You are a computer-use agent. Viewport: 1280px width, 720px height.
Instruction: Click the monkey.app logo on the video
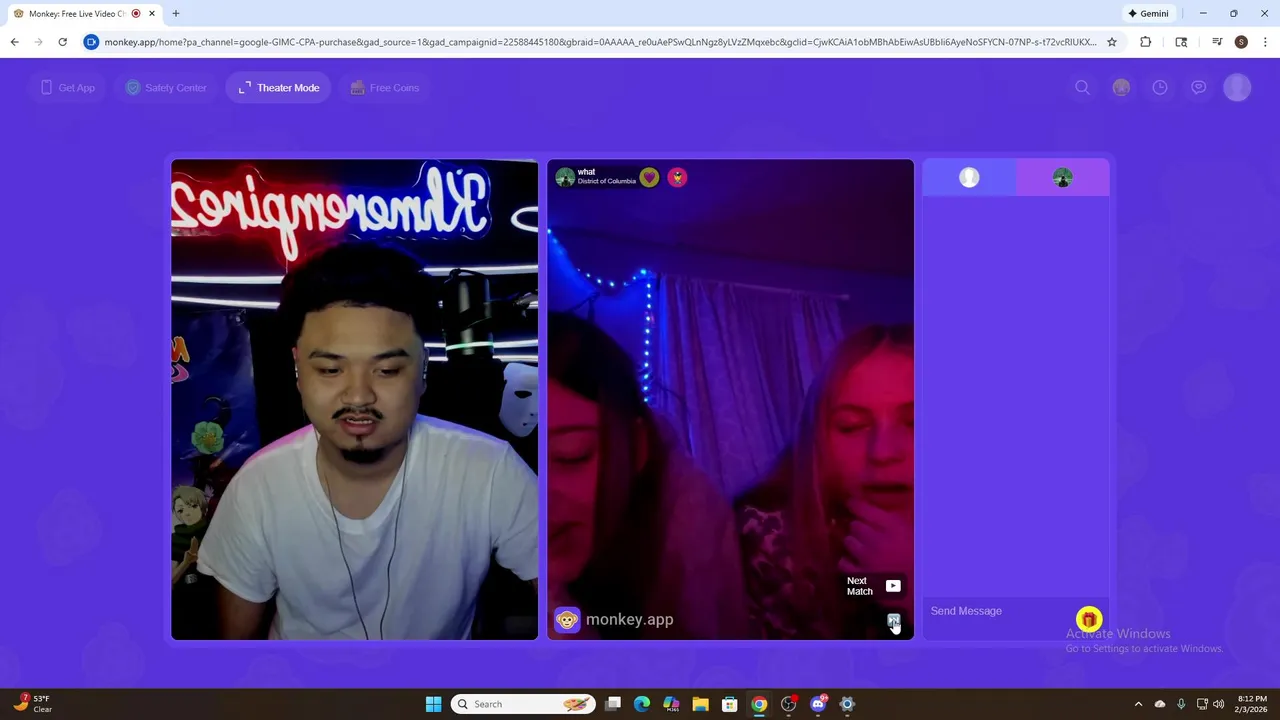(x=614, y=620)
